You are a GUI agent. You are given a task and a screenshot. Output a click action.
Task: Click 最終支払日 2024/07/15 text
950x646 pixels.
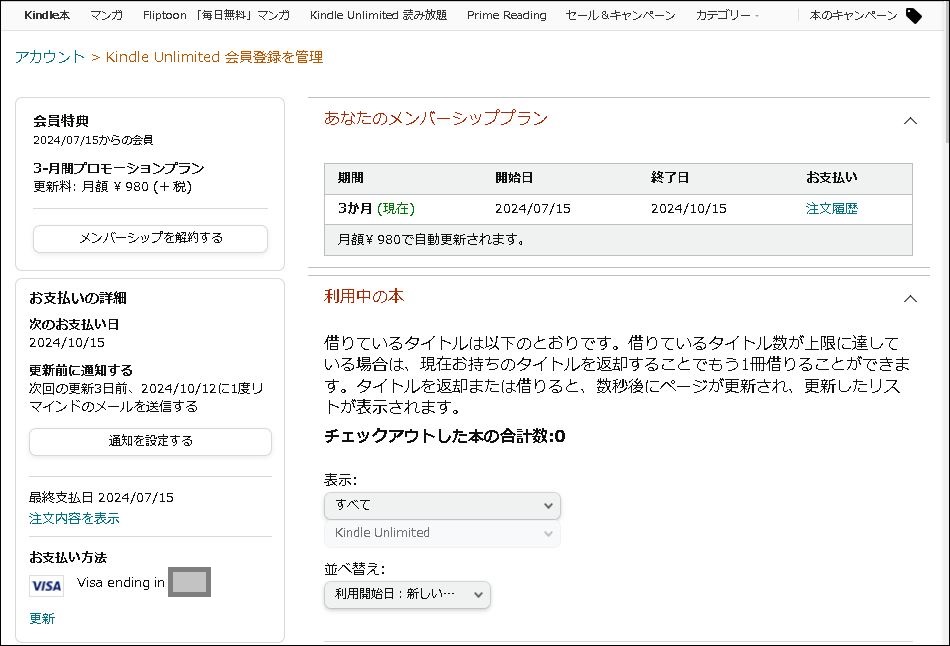tap(101, 498)
